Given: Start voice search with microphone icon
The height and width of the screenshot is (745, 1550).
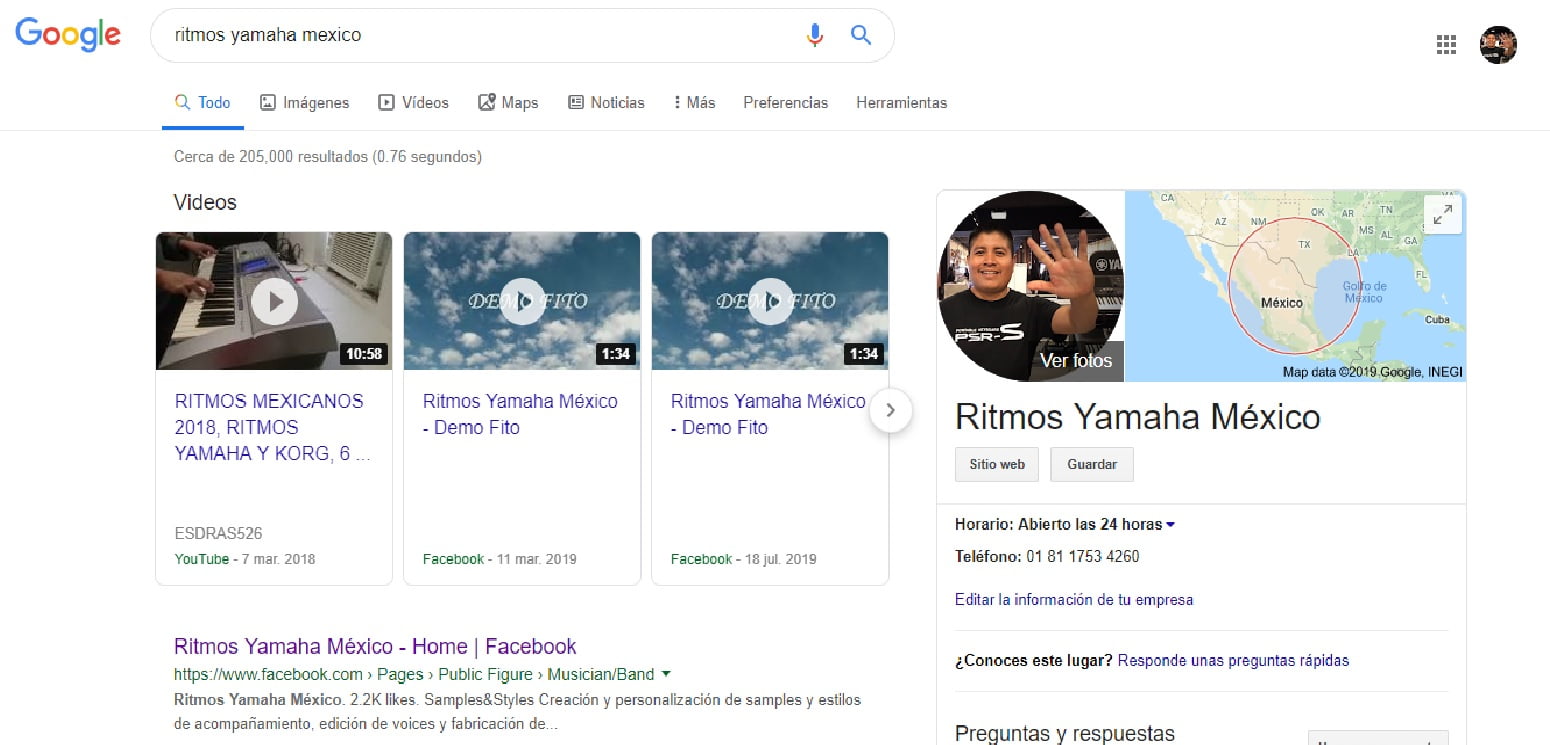Looking at the screenshot, I should pos(815,35).
